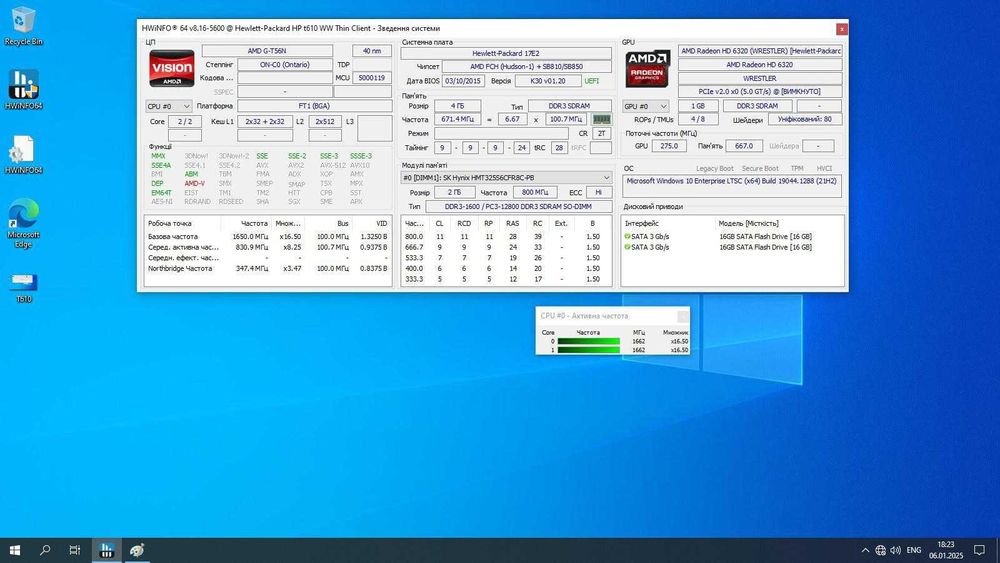Select the HWiNFO64 settings file with gear icon
The height and width of the screenshot is (563, 1000).
(24, 154)
